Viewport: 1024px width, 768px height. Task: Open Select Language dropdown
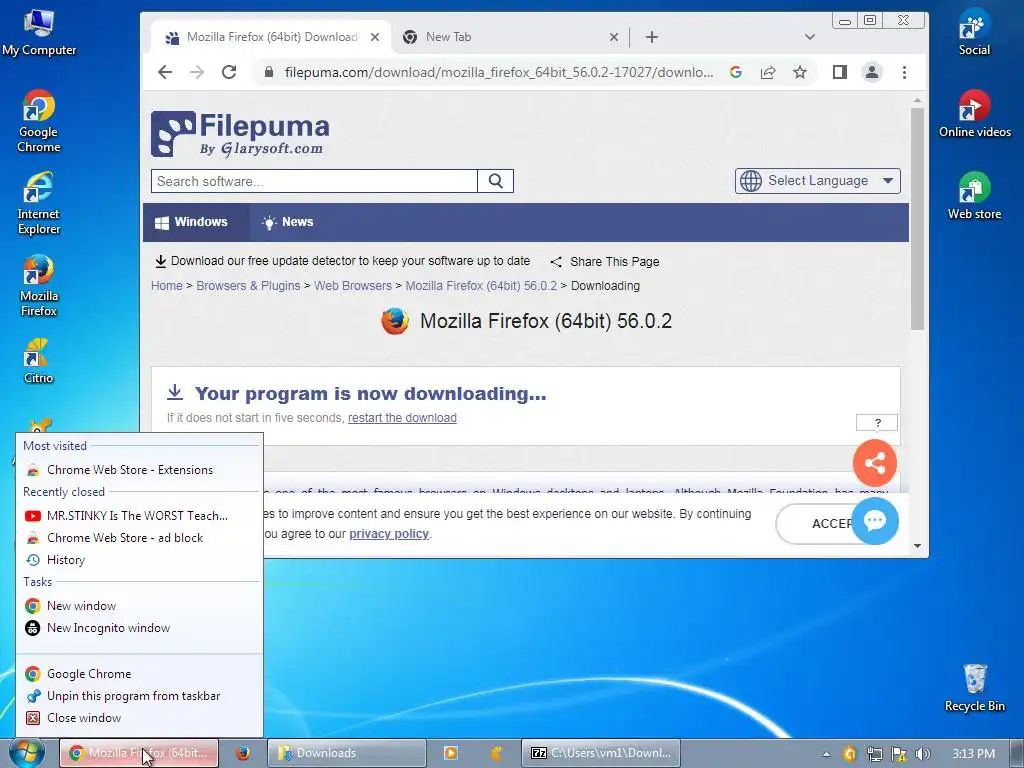pyautogui.click(x=818, y=181)
